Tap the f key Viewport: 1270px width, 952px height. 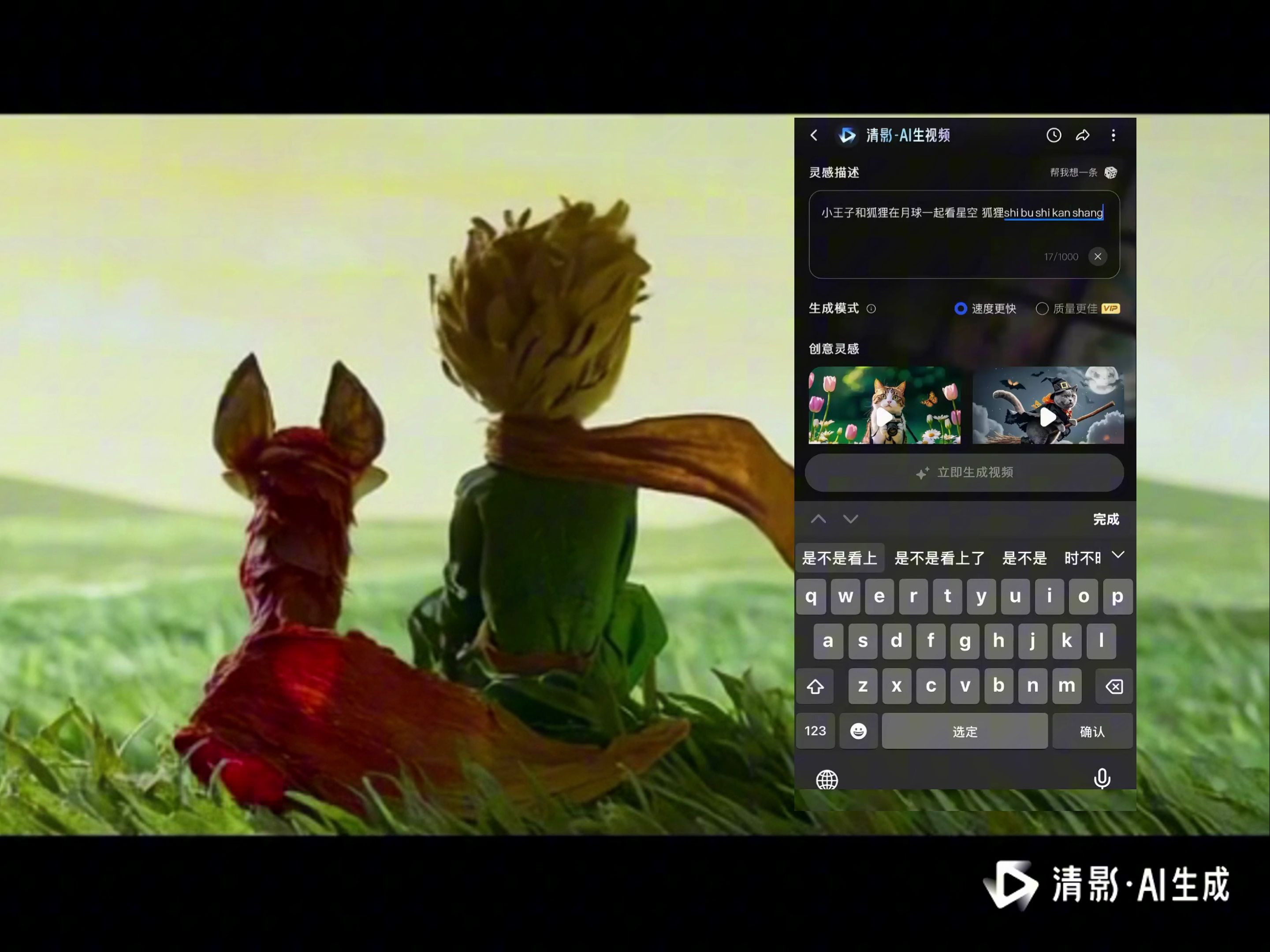pos(931,641)
